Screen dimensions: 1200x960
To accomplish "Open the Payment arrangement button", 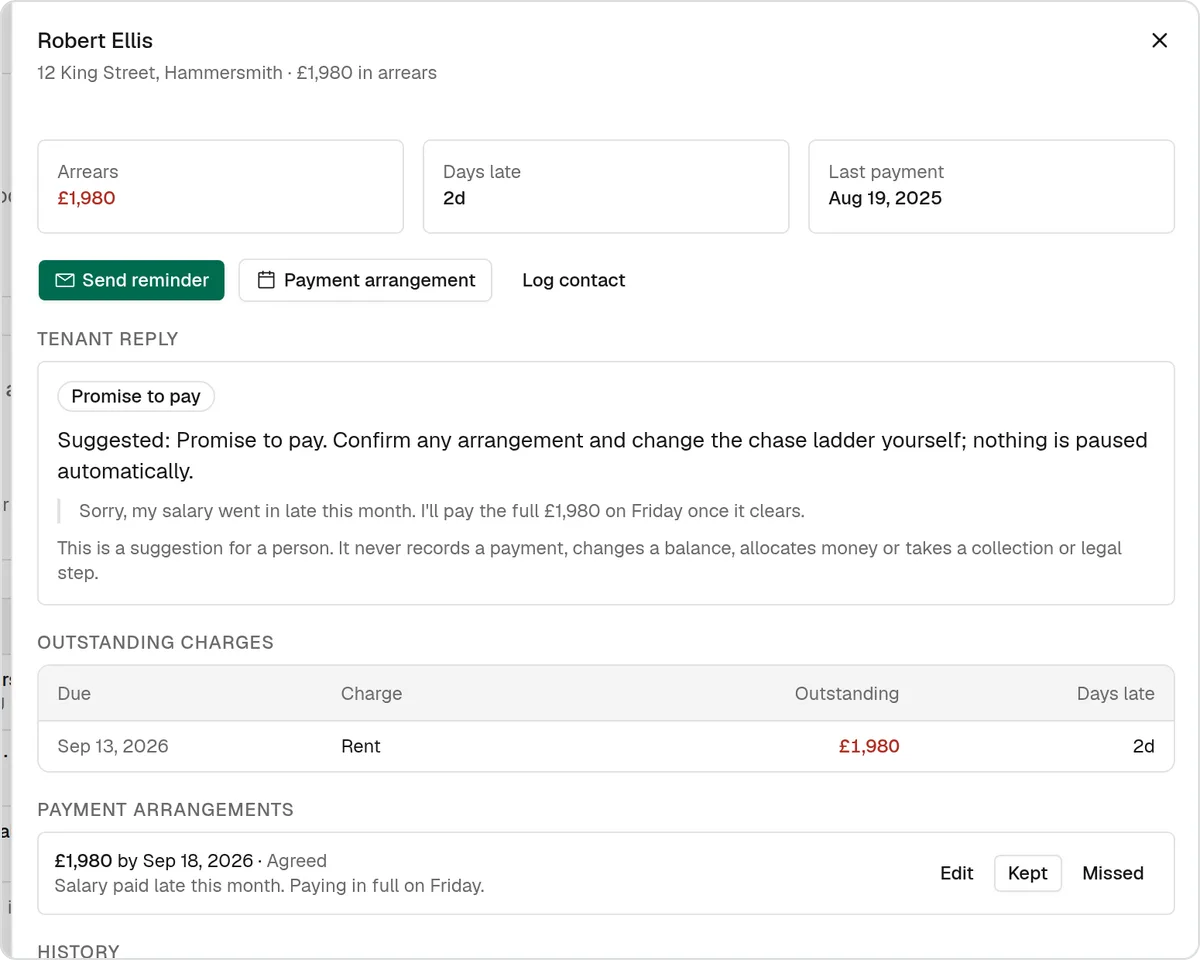I will [365, 280].
